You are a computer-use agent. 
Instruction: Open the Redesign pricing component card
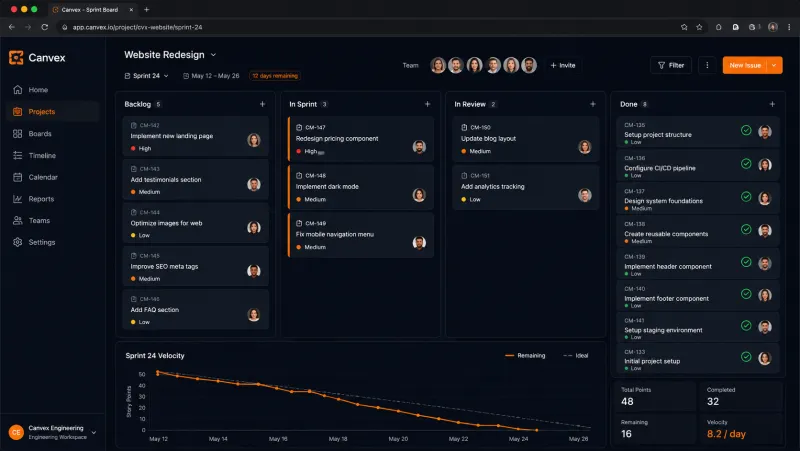click(361, 139)
